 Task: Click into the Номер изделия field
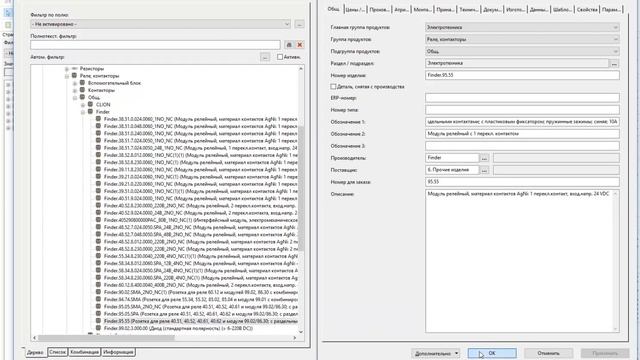click(522, 75)
